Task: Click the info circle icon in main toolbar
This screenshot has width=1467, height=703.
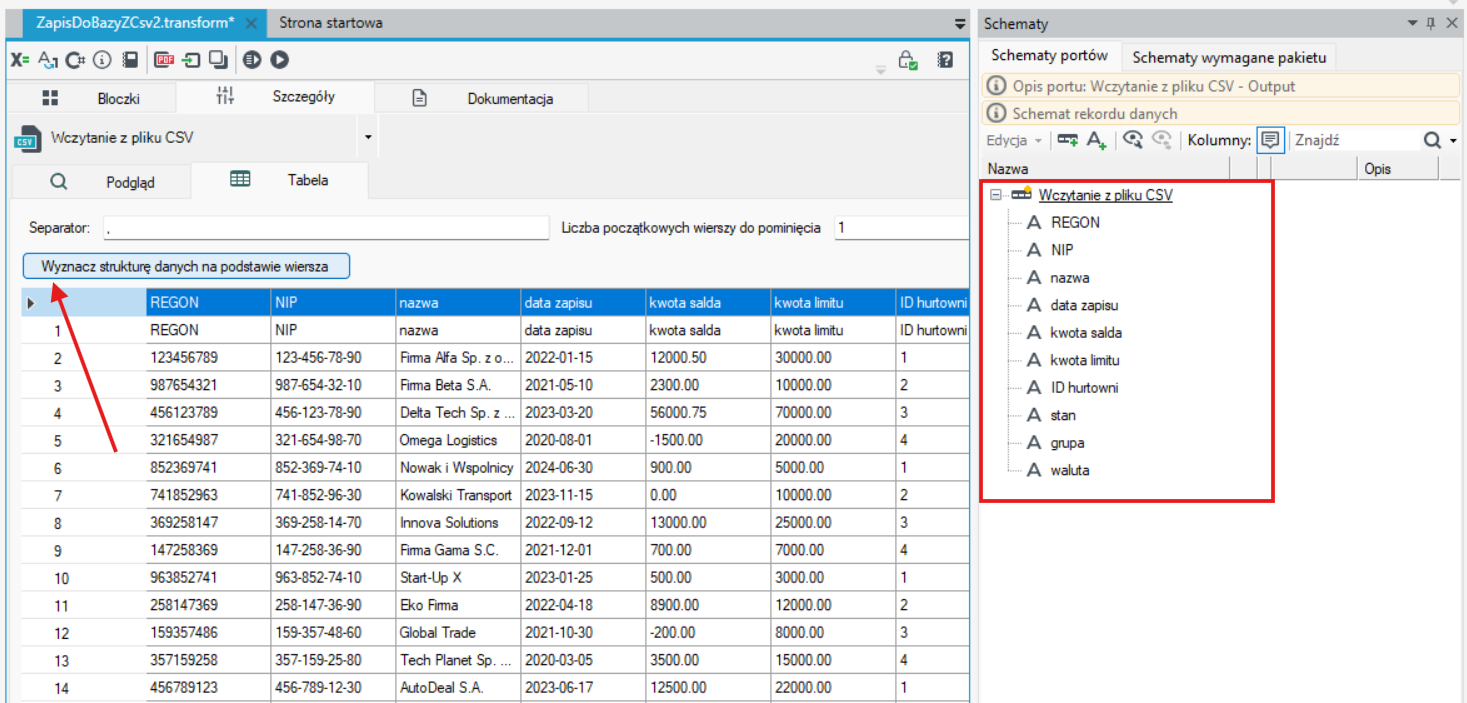Action: pyautogui.click(x=102, y=60)
